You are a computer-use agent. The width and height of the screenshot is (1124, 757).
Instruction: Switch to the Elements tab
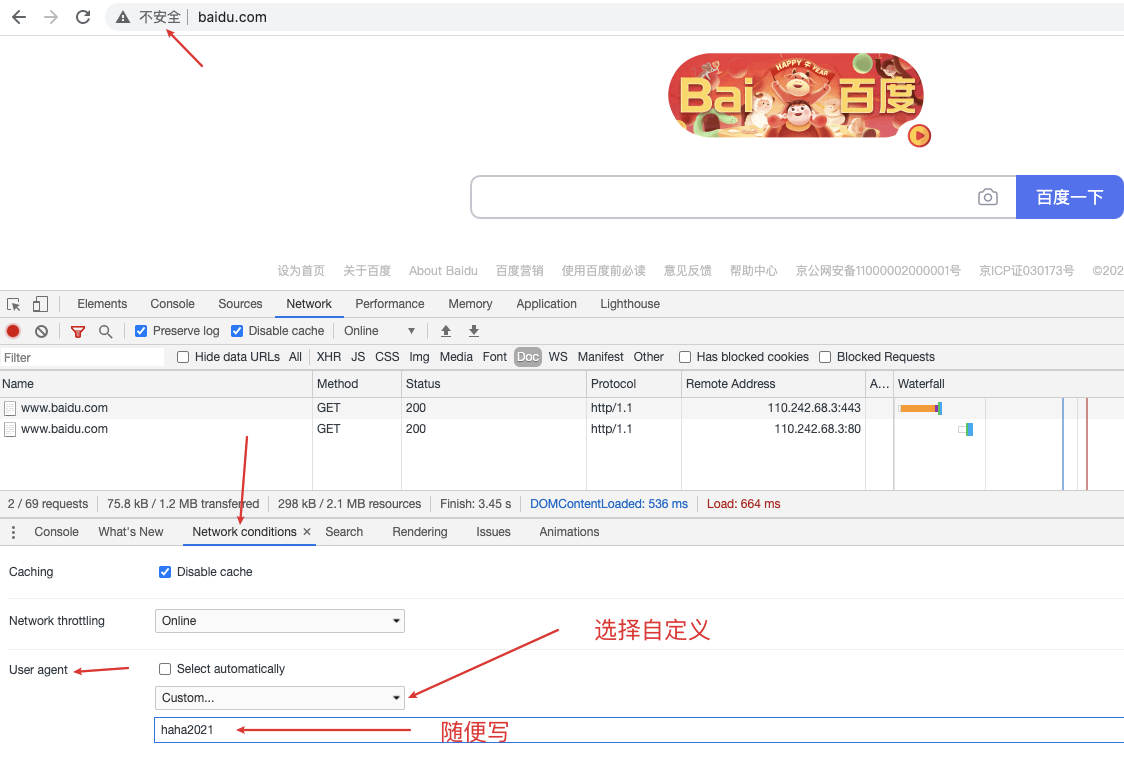click(x=103, y=304)
